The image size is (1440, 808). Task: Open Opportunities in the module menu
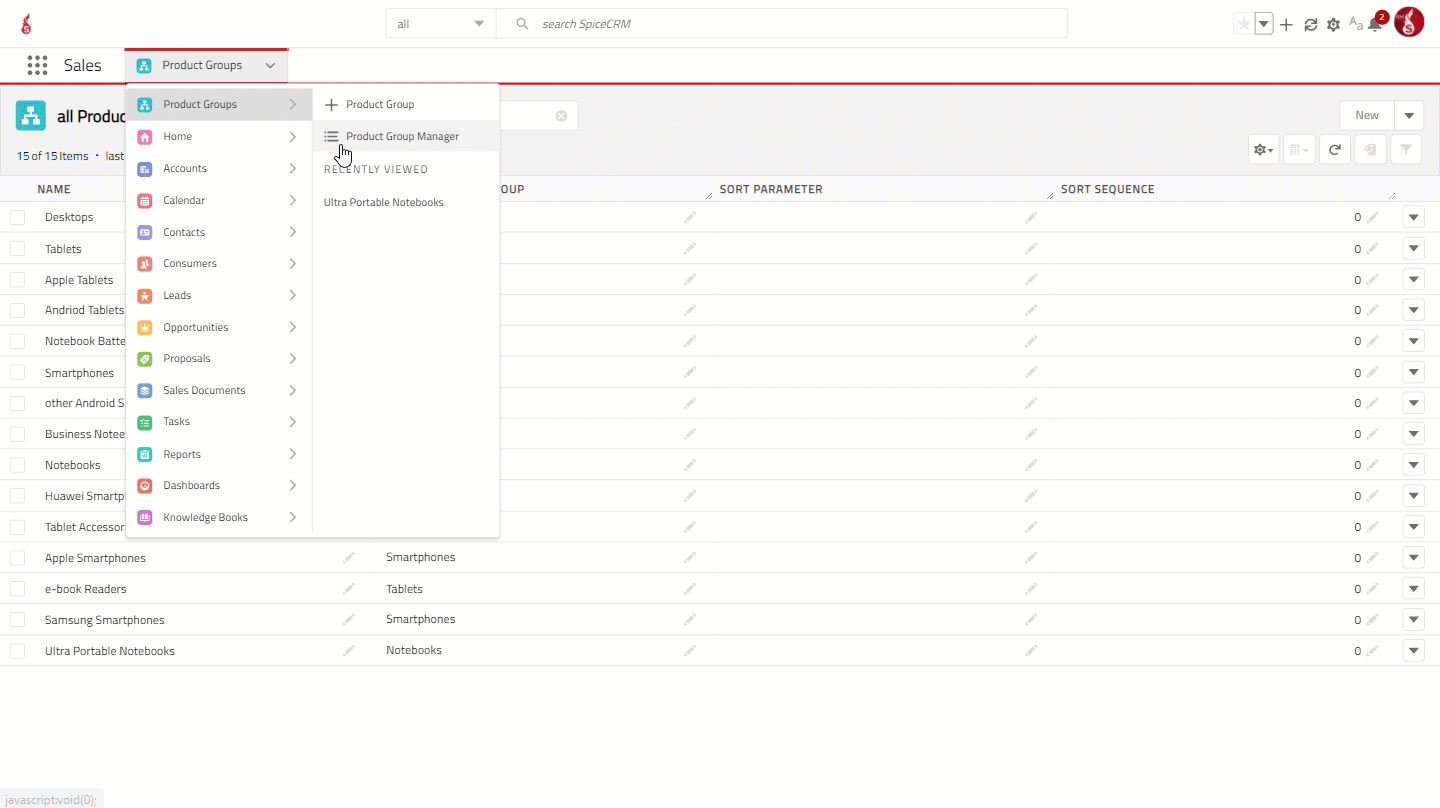coord(196,327)
